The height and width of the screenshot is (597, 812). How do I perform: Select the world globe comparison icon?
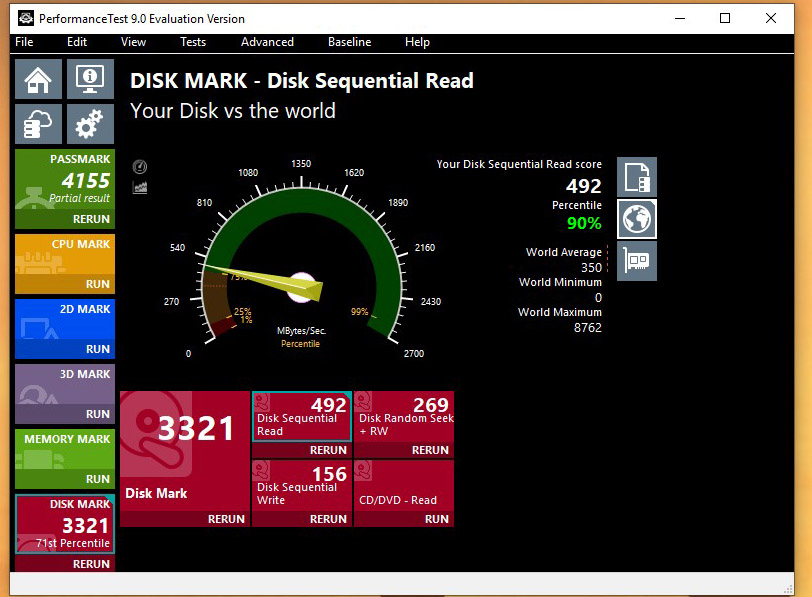point(637,219)
